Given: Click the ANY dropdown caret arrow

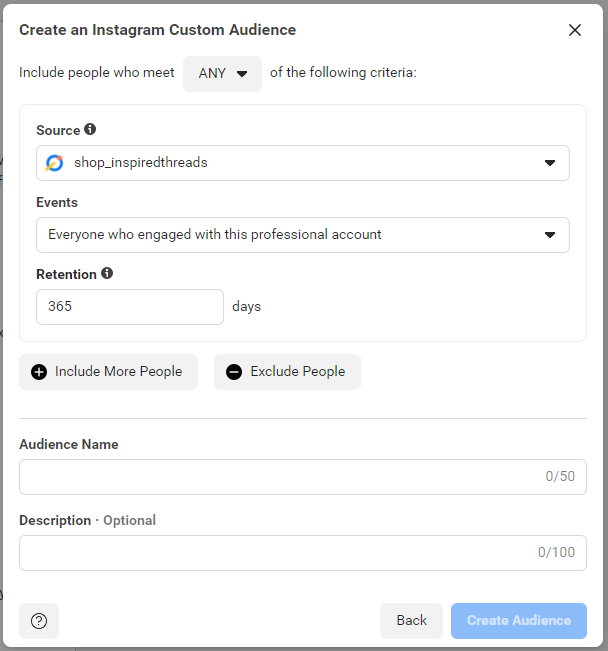Looking at the screenshot, I should click(x=242, y=74).
